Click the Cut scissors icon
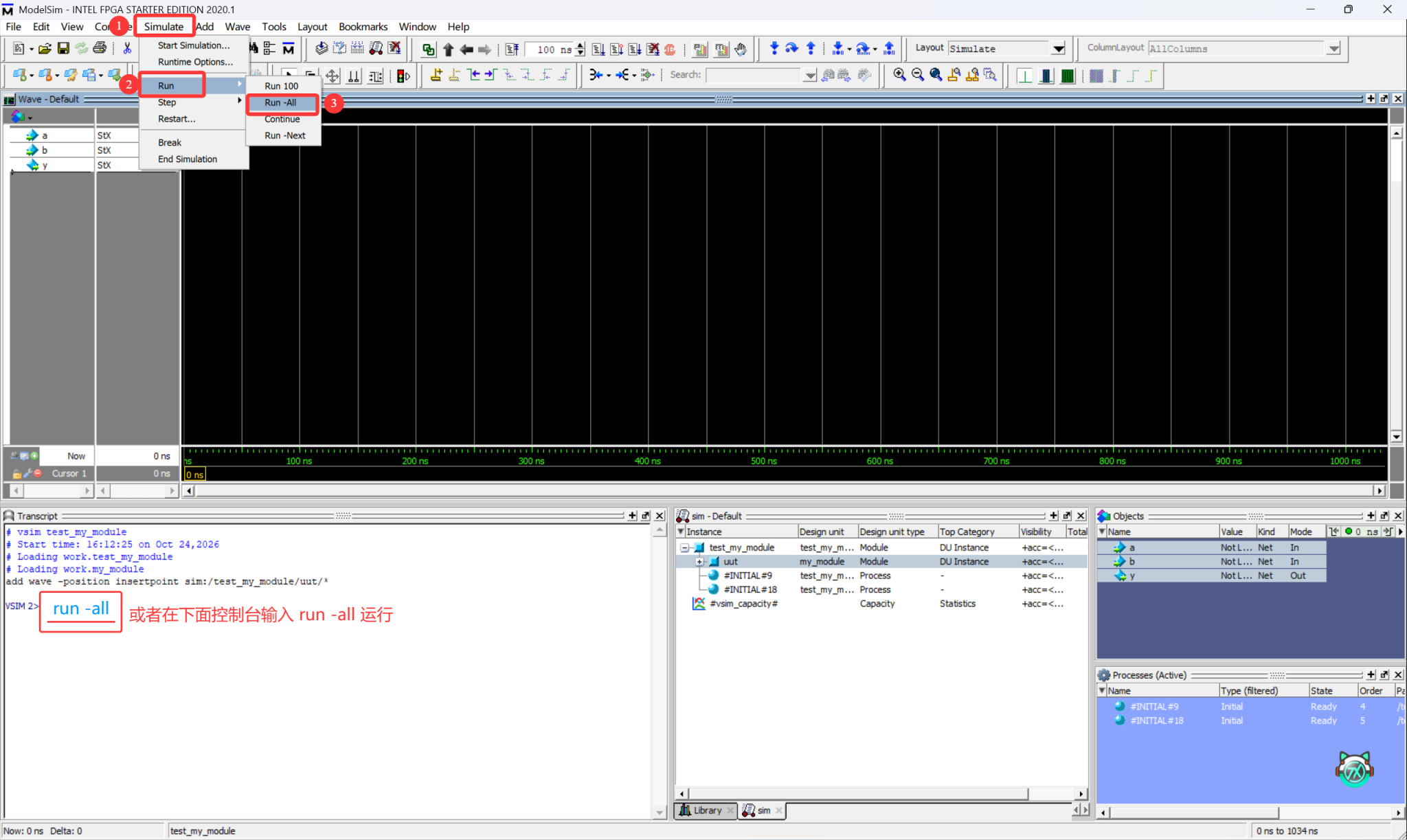 [127, 49]
